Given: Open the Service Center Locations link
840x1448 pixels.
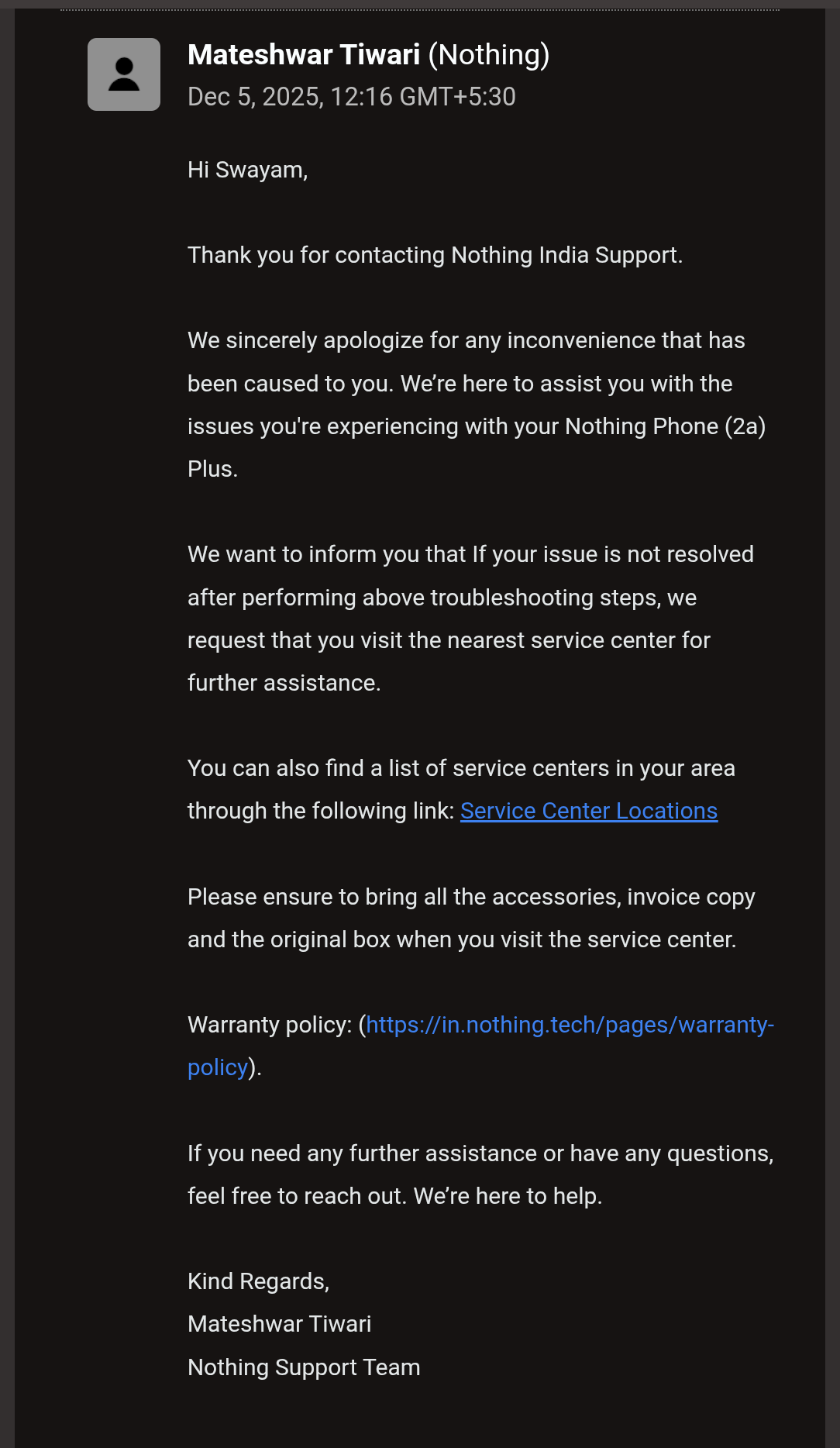Looking at the screenshot, I should [588, 810].
